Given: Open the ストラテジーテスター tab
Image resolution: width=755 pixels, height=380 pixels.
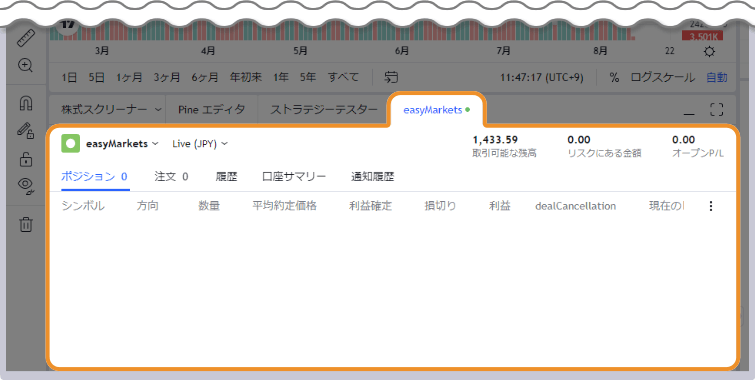Looking at the screenshot, I should point(324,110).
